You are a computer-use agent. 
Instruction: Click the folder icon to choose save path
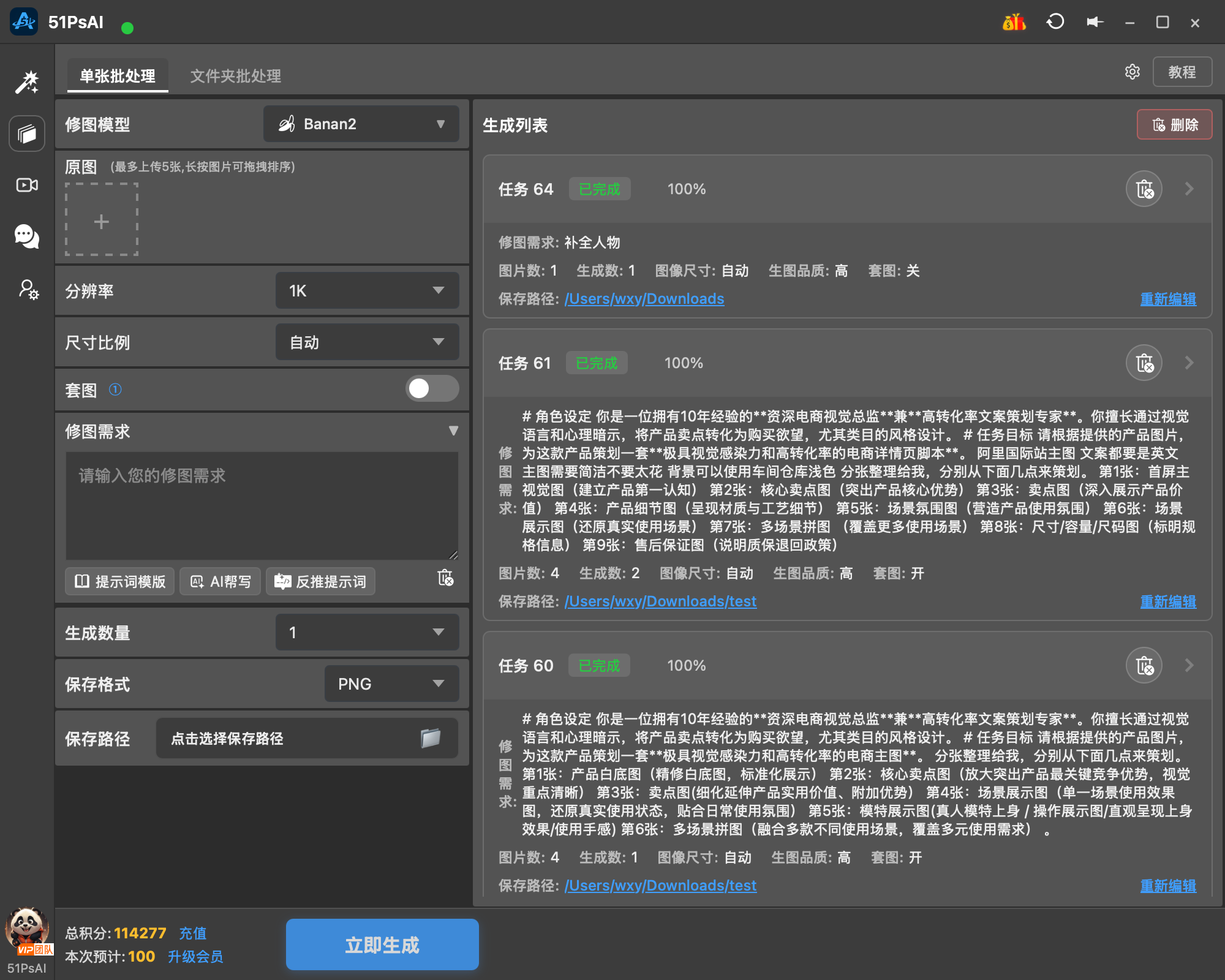coord(431,738)
